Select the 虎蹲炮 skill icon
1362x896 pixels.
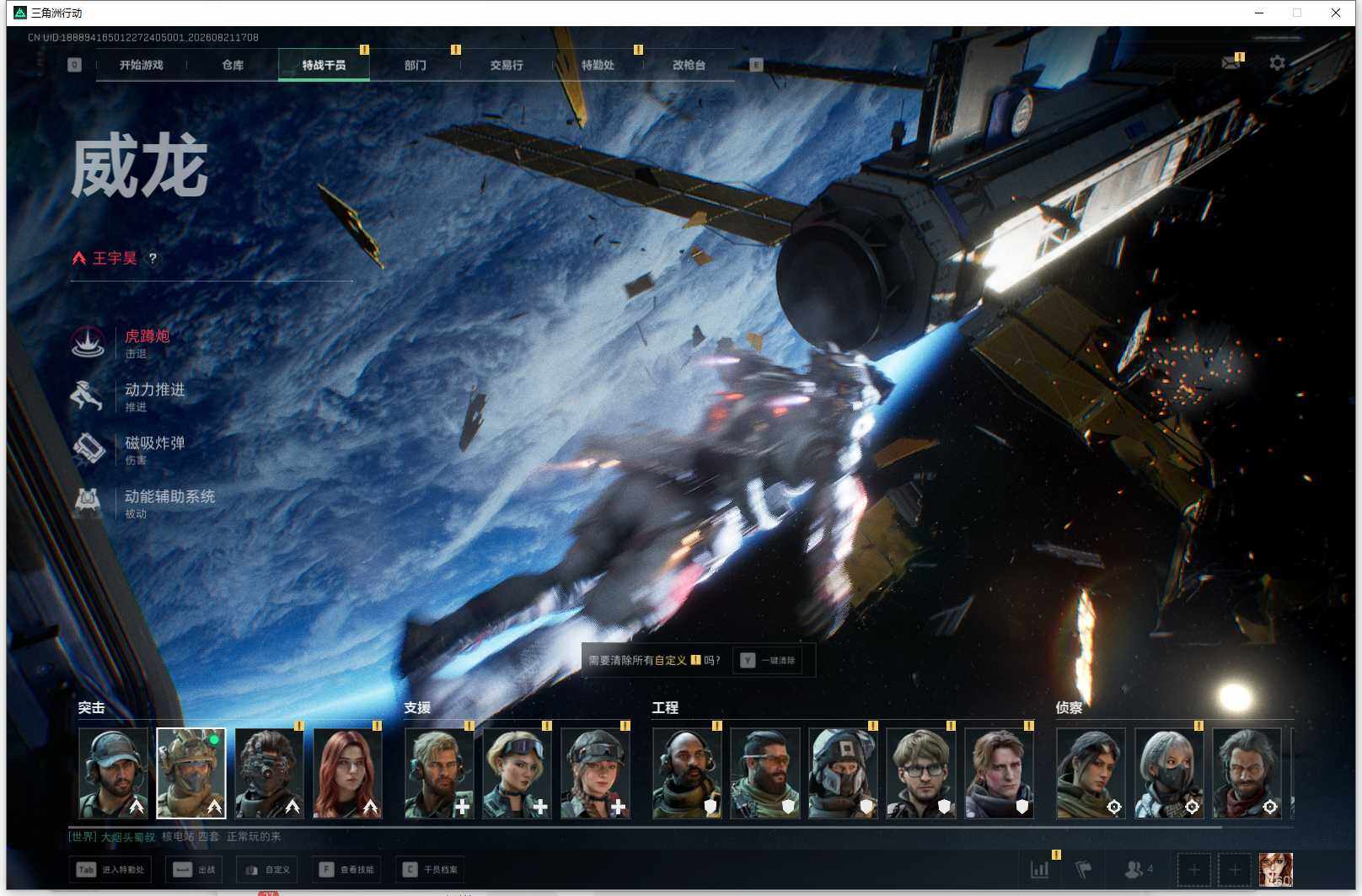tap(88, 342)
